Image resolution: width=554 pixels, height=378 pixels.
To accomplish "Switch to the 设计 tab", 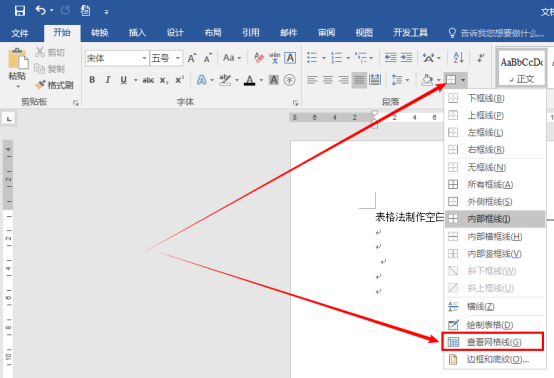I will (x=175, y=33).
